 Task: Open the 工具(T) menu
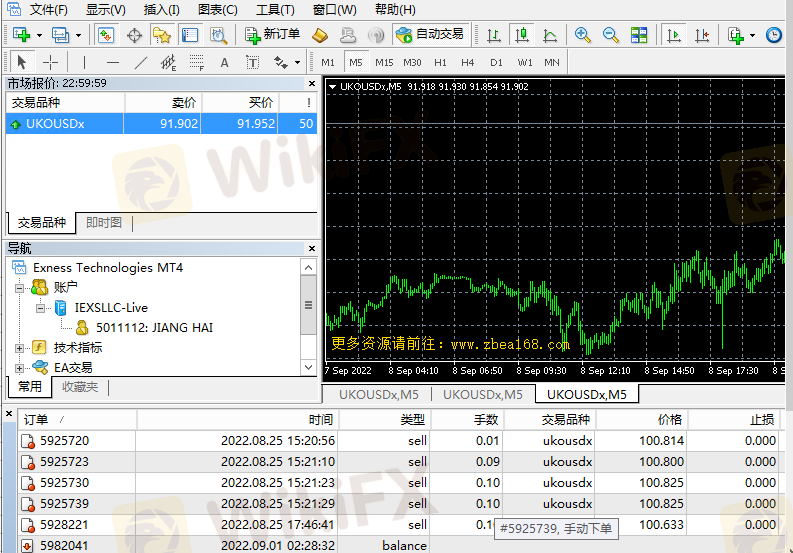tap(275, 9)
